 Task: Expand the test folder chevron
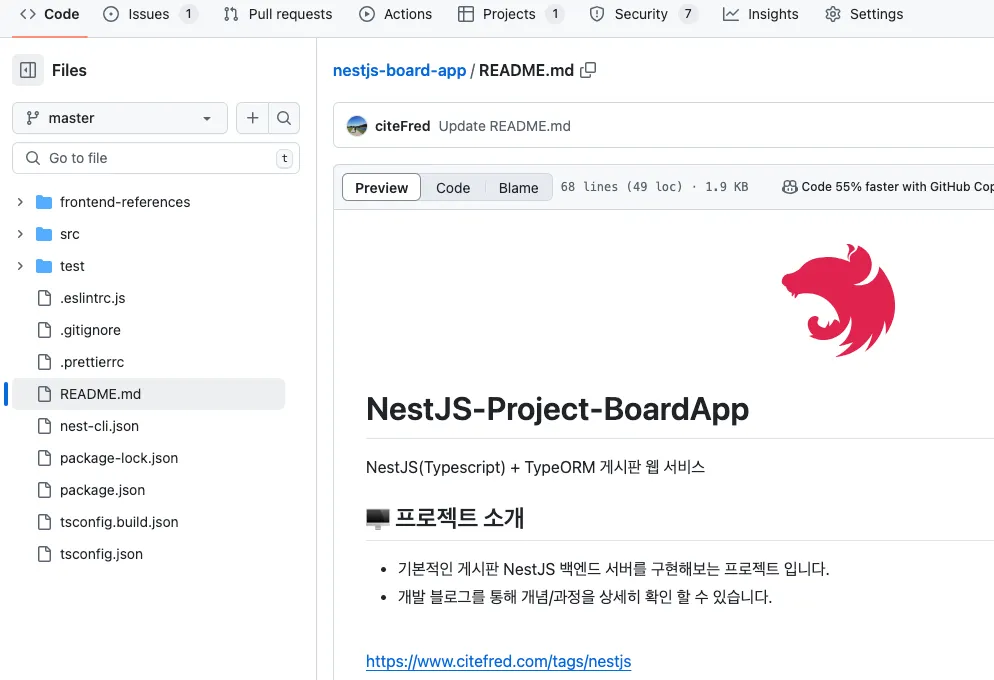click(20, 266)
